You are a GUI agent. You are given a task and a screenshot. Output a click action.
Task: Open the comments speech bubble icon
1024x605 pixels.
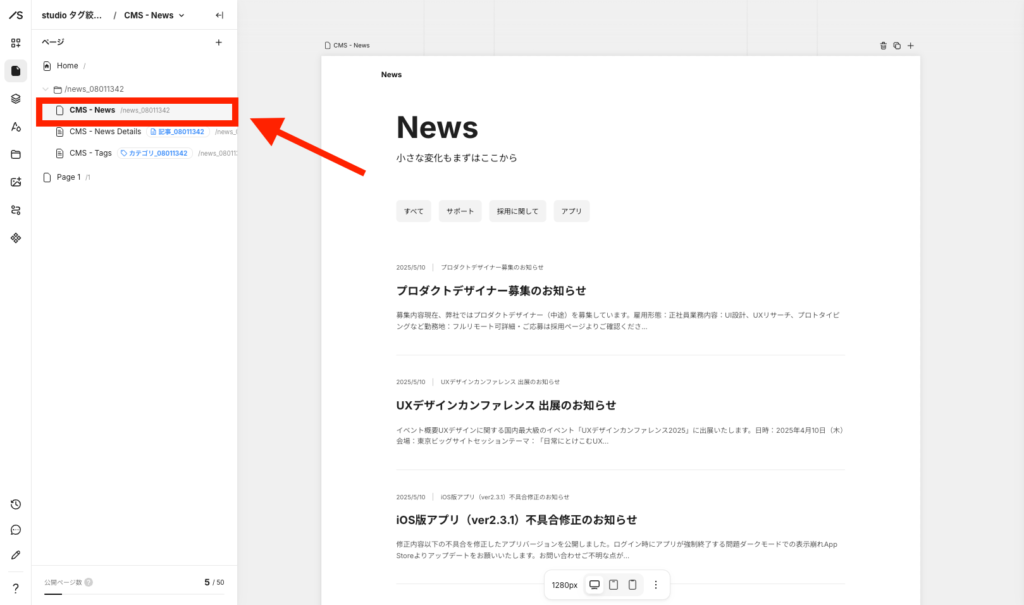point(15,529)
